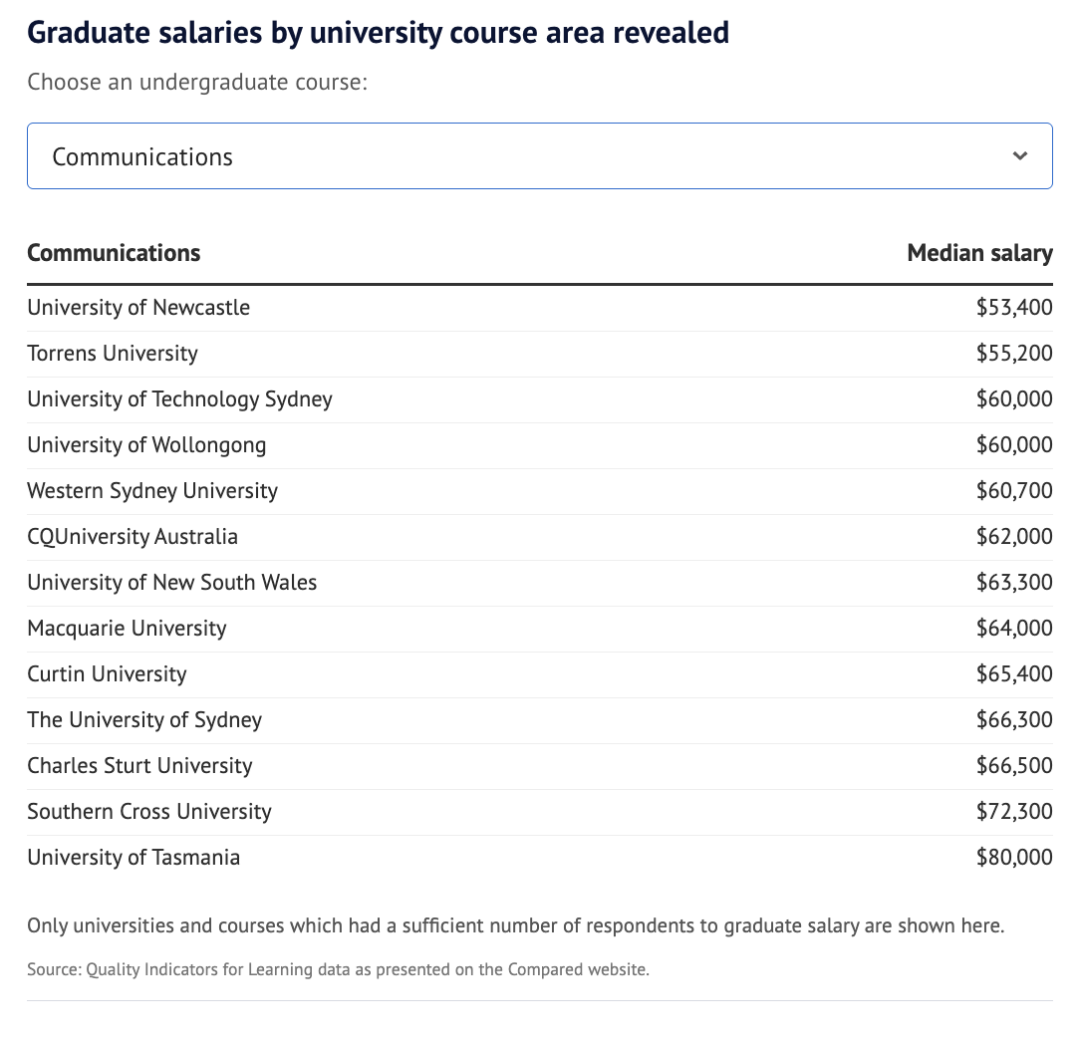Viewport: 1080px width, 1044px height.
Task: Select the Southern Cross University row
Action: pyautogui.click(x=150, y=812)
